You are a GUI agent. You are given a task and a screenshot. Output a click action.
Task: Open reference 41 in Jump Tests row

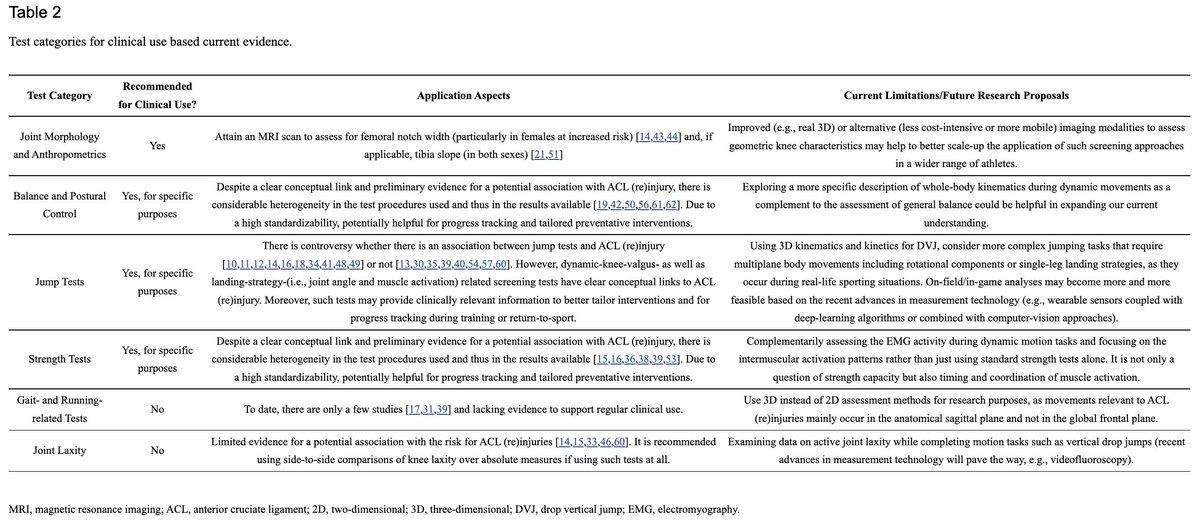pos(327,264)
